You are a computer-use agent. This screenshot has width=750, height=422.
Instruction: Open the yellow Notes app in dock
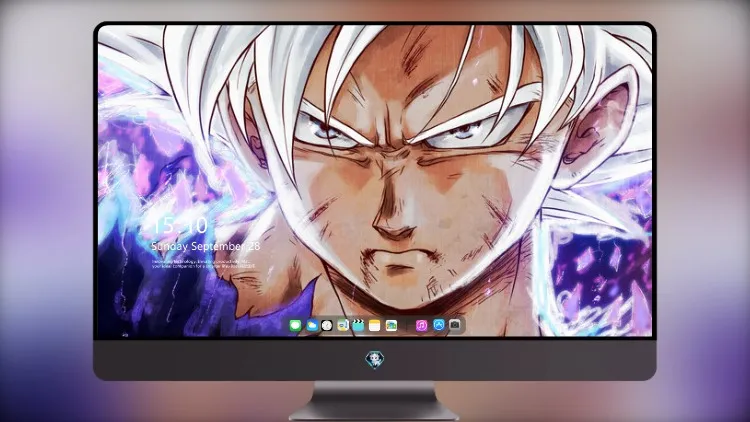pyautogui.click(x=375, y=325)
